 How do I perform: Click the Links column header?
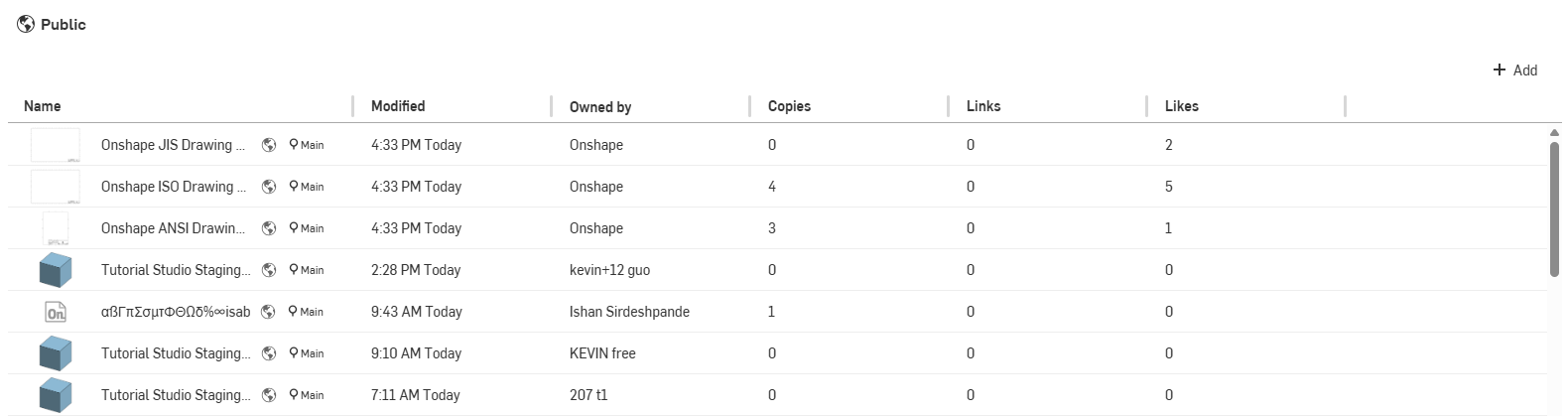(x=983, y=106)
